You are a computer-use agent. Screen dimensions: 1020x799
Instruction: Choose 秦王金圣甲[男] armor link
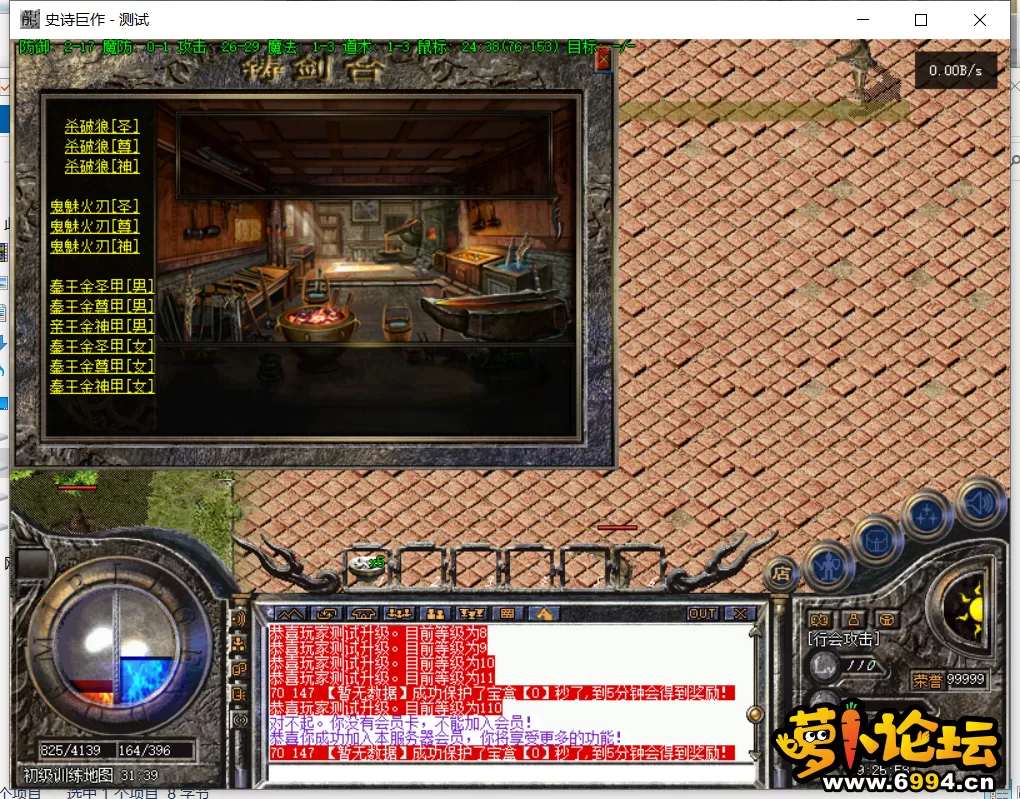[102, 286]
